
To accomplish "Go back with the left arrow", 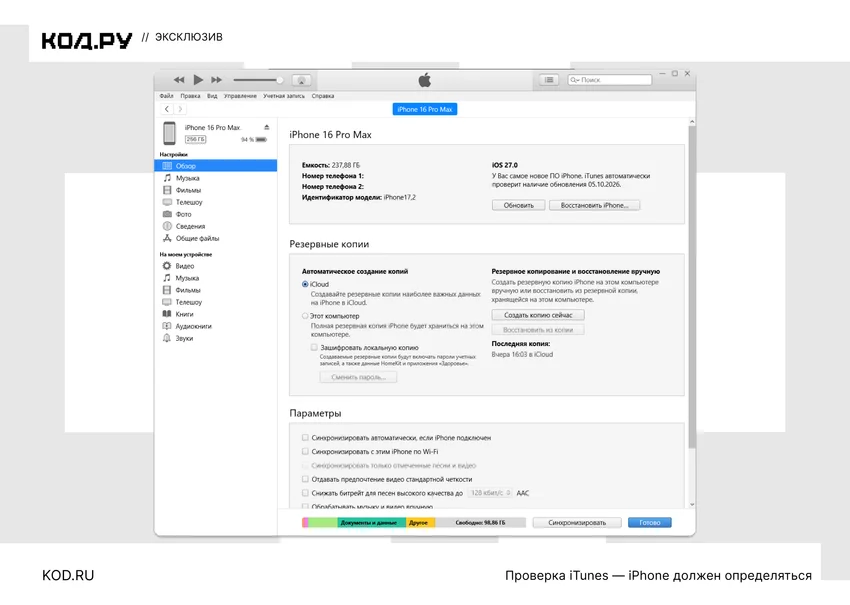I will [x=167, y=109].
